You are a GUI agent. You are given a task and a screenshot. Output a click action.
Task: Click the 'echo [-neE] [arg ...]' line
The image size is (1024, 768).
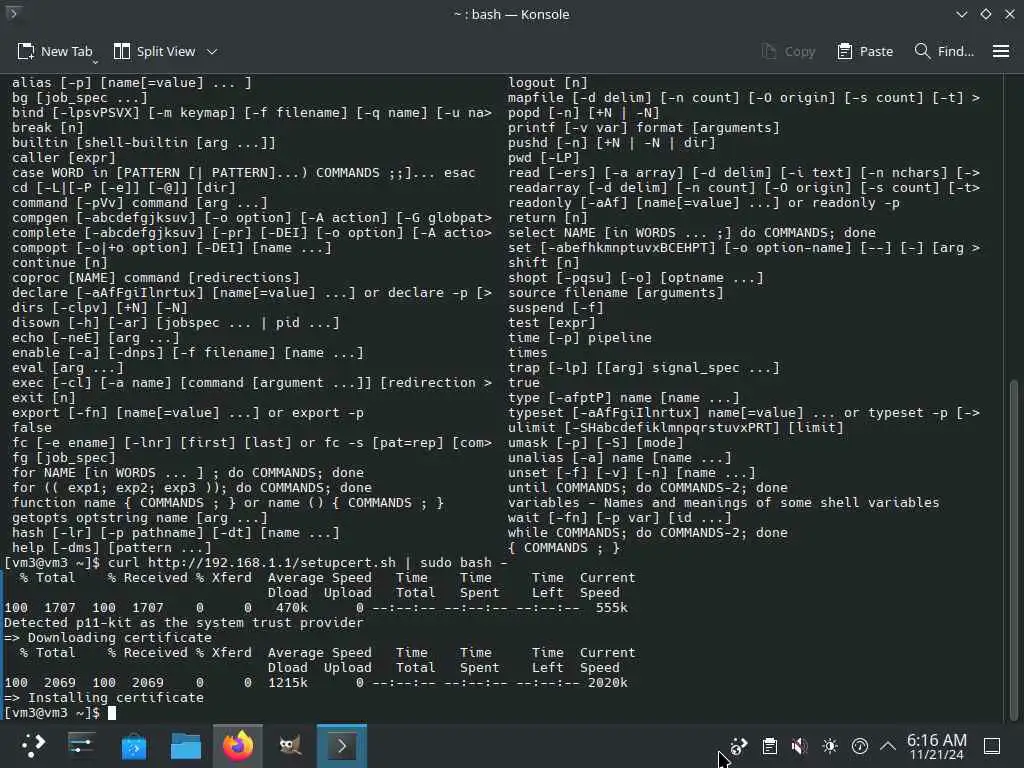[95, 337]
